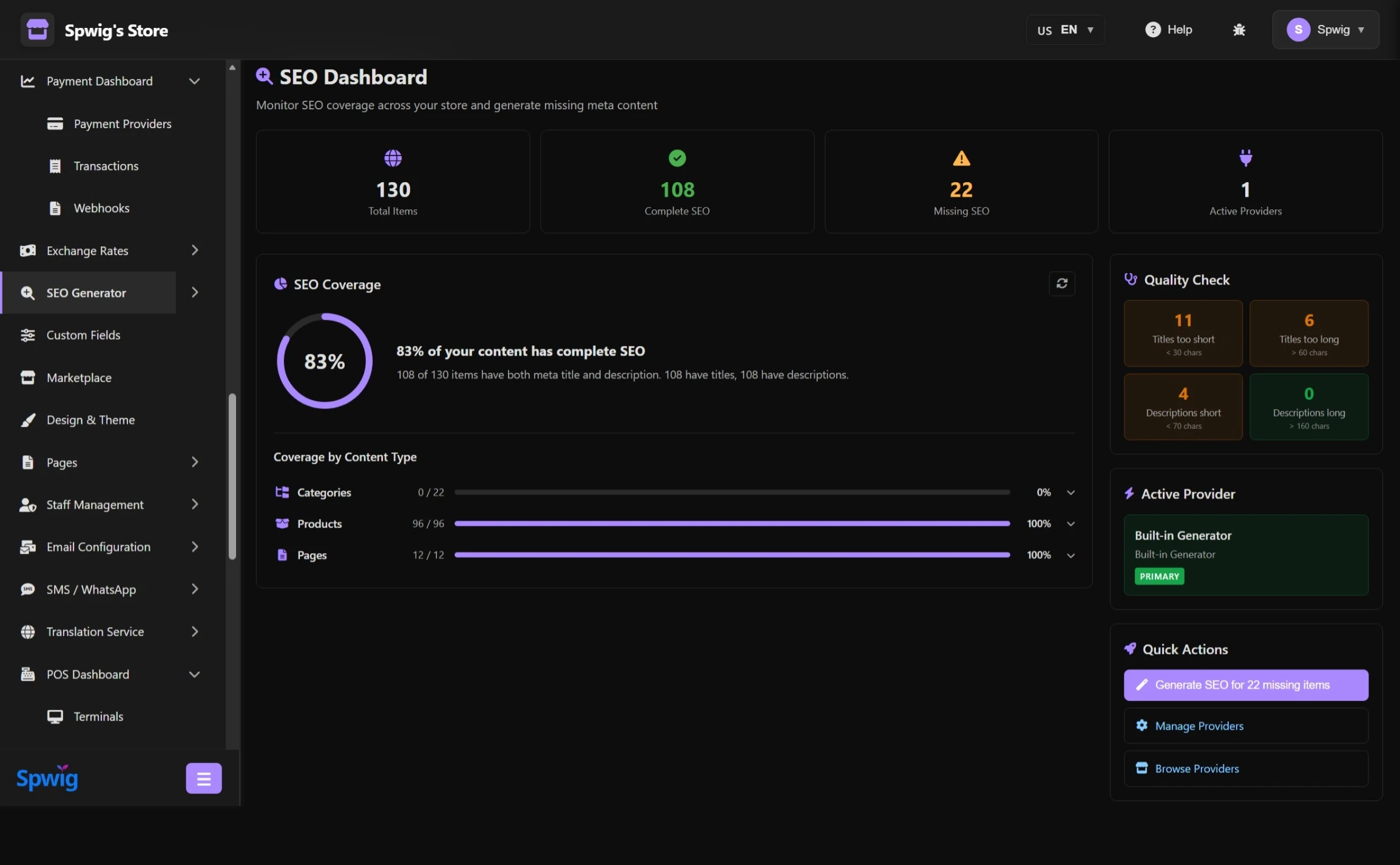This screenshot has height=865, width=1400.
Task: Click the Help question mark icon
Action: point(1152,30)
